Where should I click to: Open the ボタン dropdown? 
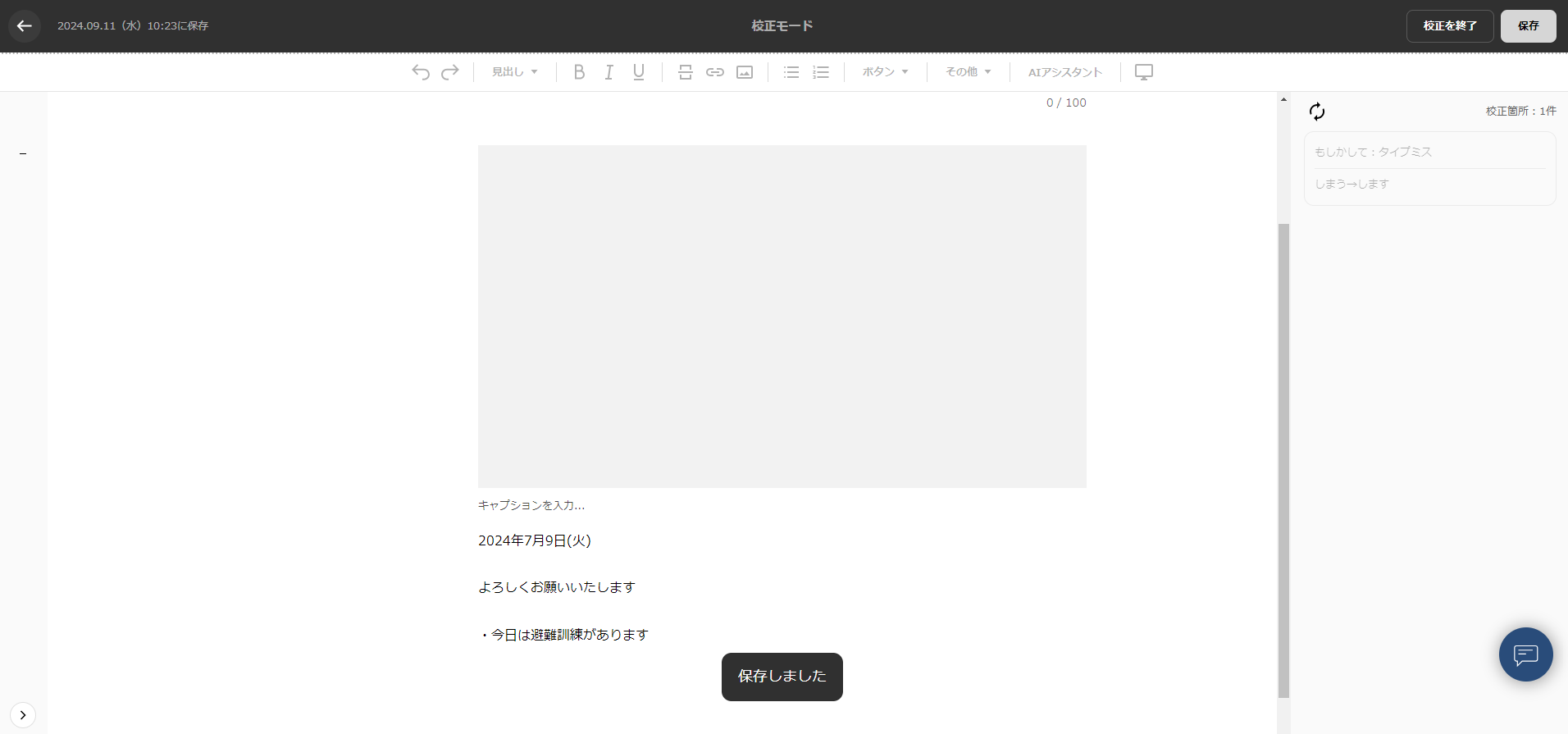tap(885, 72)
